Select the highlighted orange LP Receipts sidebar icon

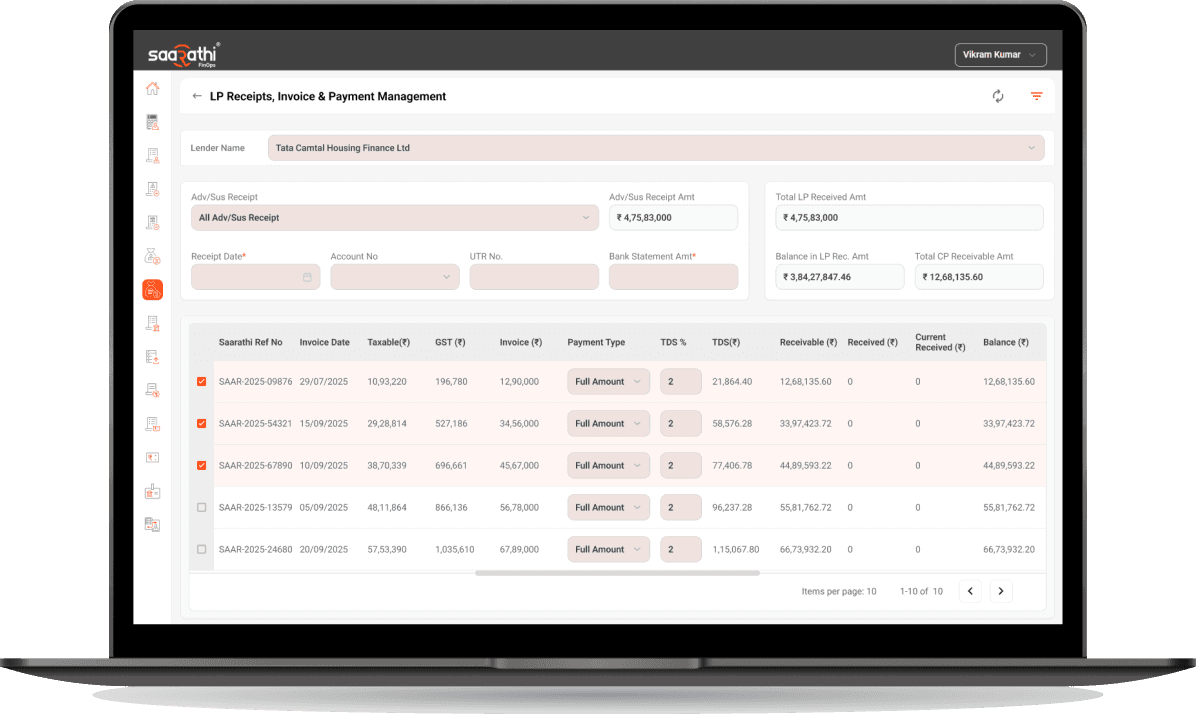(151, 289)
